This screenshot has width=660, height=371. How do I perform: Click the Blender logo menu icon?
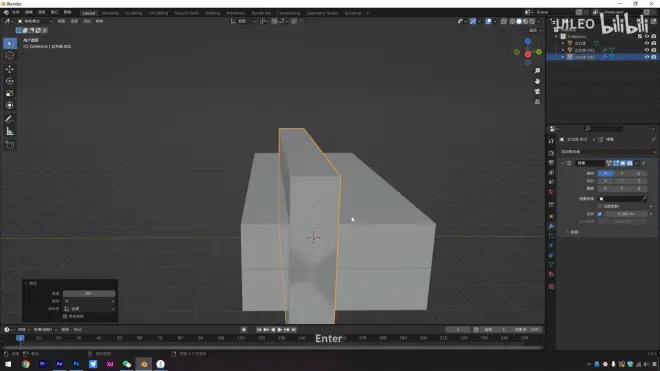(x=6, y=13)
